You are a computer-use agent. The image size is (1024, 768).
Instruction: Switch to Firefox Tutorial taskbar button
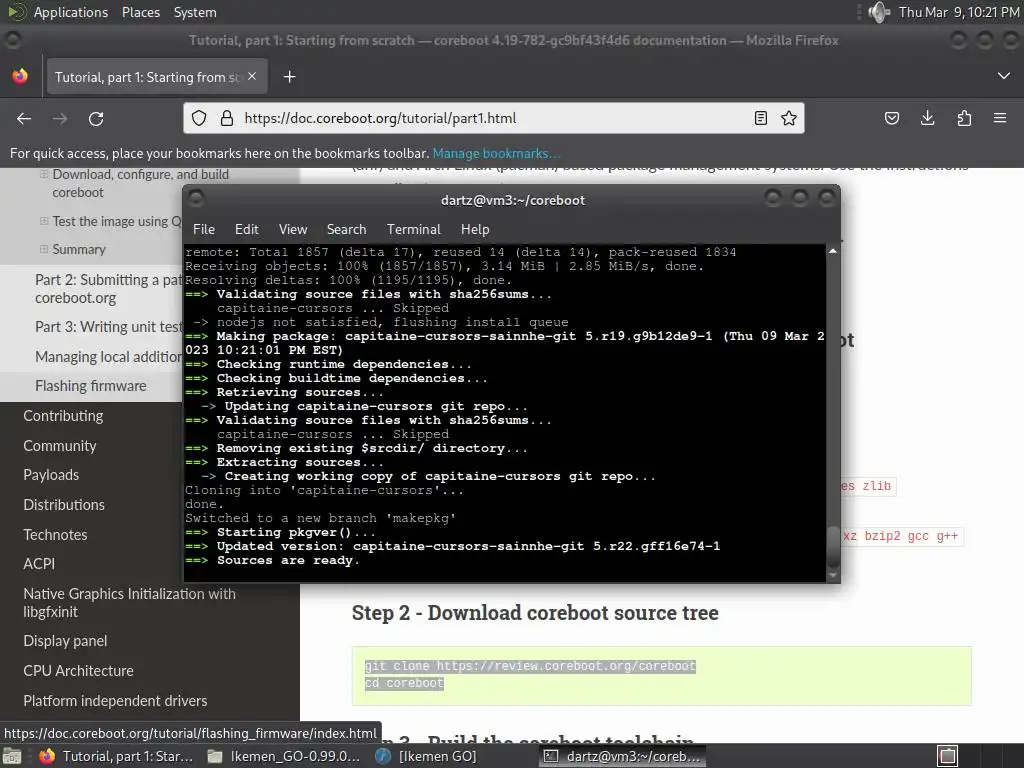click(x=117, y=756)
